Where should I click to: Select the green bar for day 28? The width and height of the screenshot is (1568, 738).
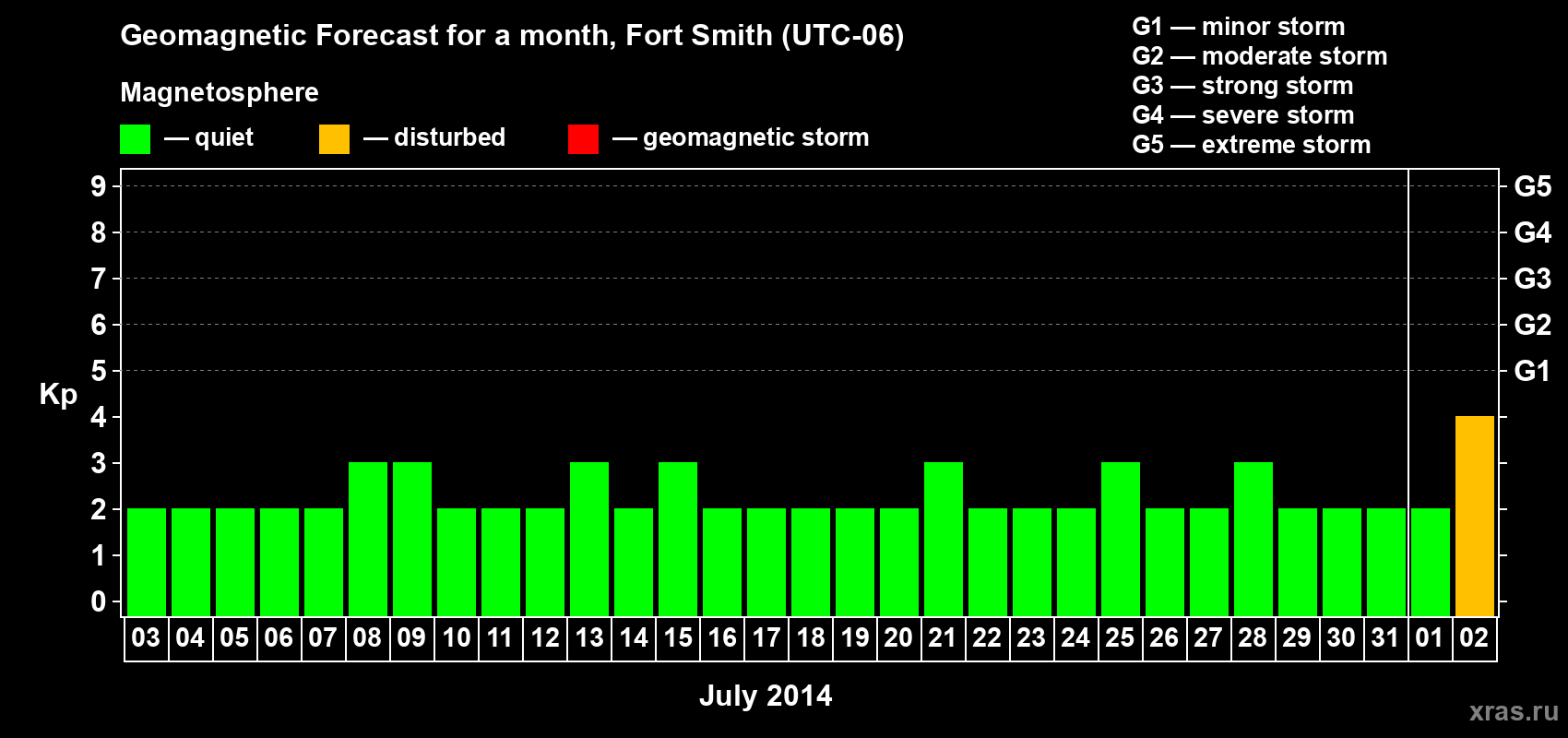[x=1253, y=540]
